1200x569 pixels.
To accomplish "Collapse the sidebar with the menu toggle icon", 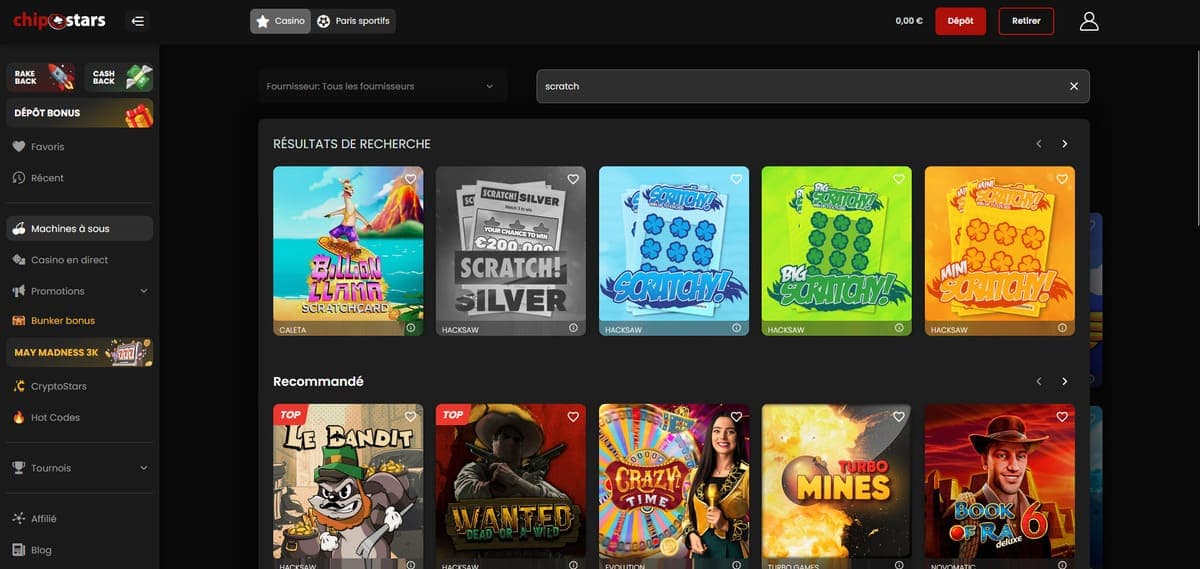I will coord(138,21).
